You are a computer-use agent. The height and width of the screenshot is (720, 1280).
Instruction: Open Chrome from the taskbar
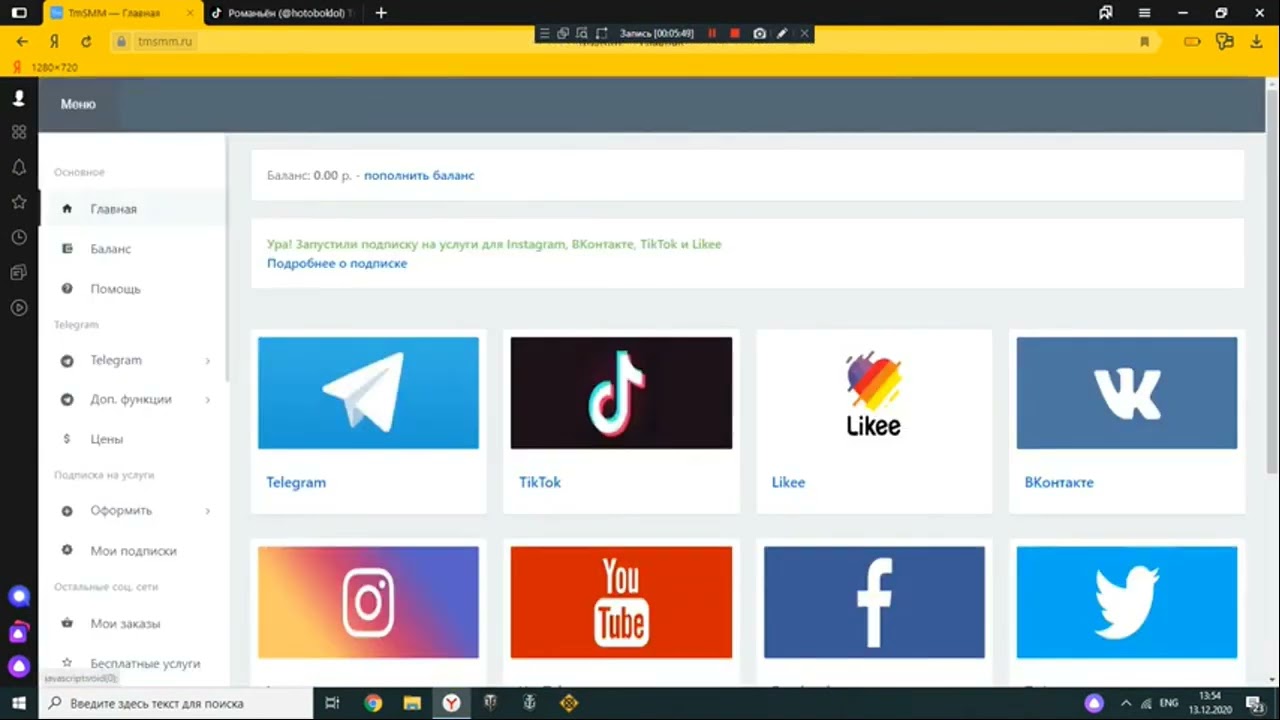point(373,703)
